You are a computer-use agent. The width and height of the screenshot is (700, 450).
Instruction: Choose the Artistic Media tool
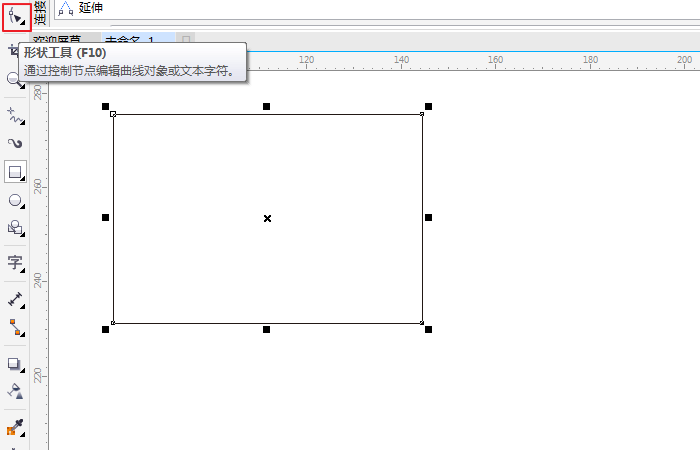pyautogui.click(x=15, y=143)
